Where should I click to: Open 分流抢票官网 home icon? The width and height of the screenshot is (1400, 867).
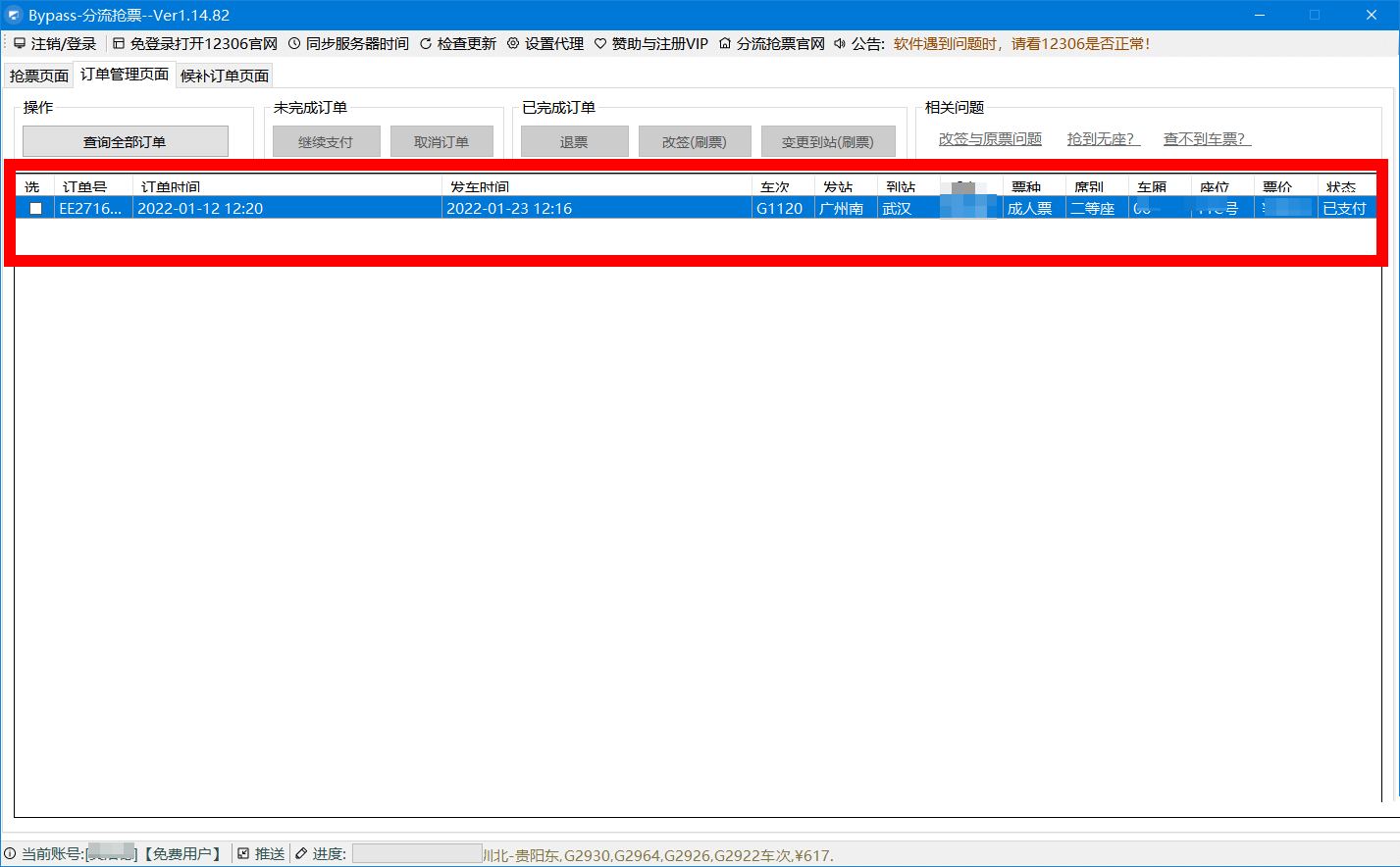point(725,44)
